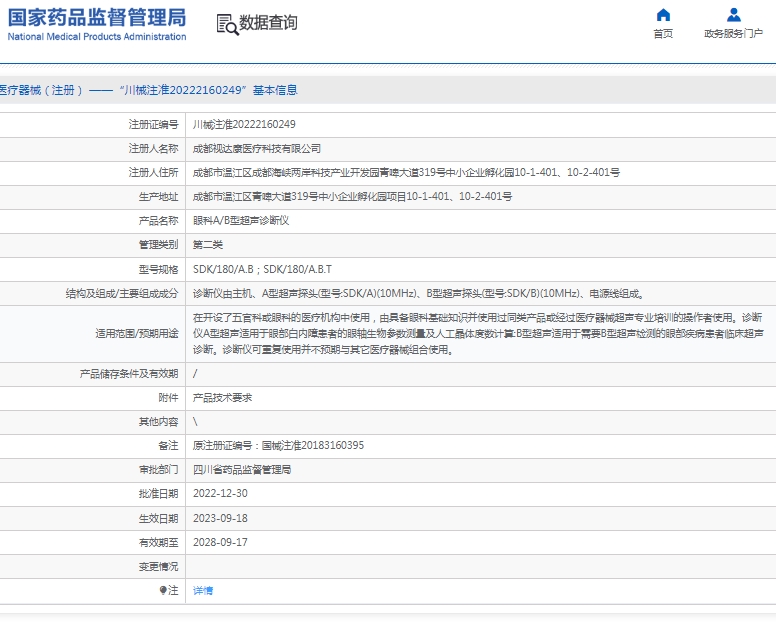Click the structure composition description text
Image resolution: width=776 pixels, height=622 pixels.
419,293
